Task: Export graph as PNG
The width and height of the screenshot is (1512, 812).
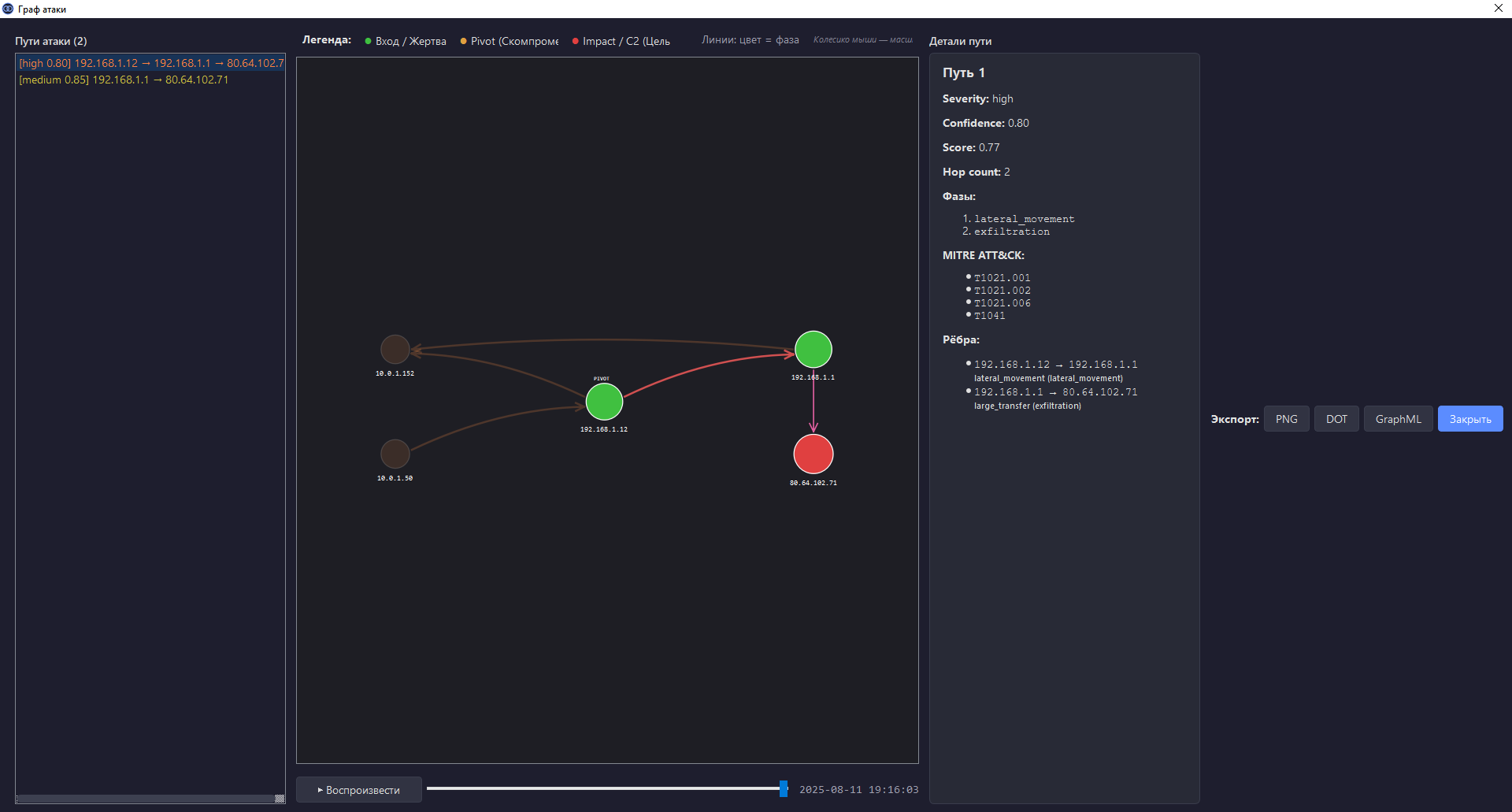Action: tap(1286, 419)
